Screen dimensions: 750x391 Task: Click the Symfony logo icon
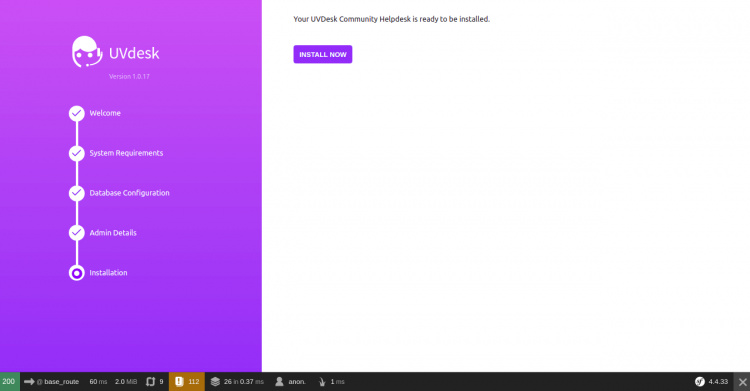point(700,381)
